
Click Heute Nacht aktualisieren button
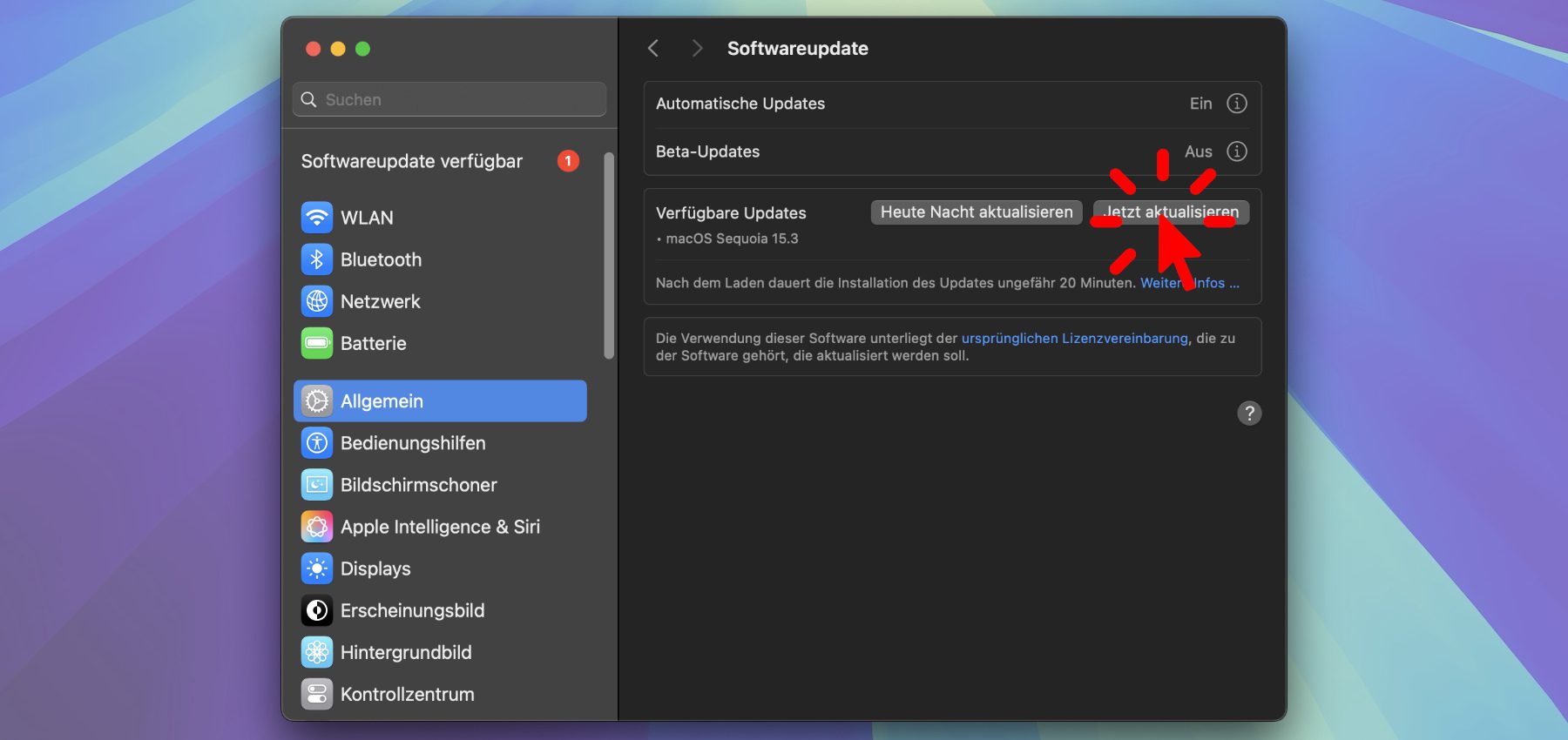pyautogui.click(x=977, y=212)
